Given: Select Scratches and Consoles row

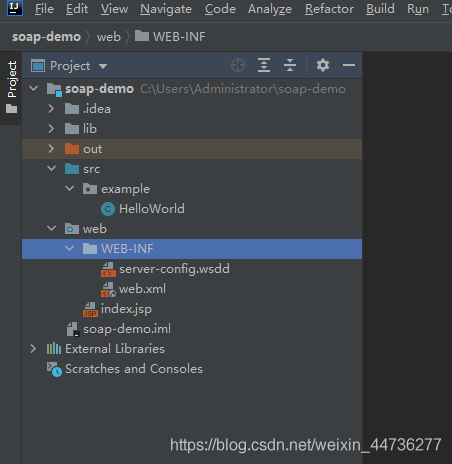Looking at the screenshot, I should 192,369.
